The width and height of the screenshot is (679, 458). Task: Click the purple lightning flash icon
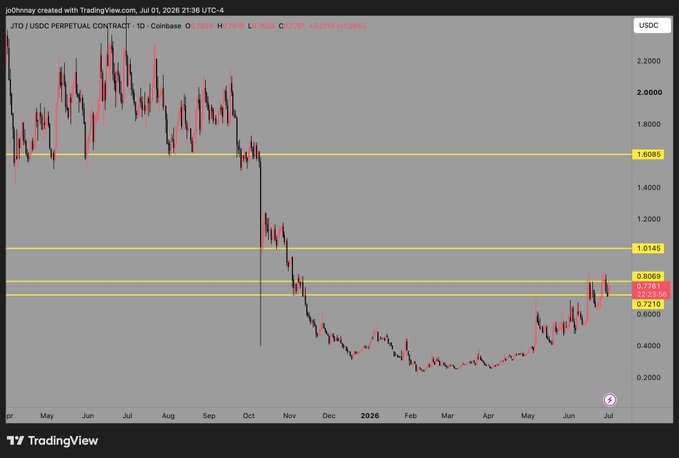610,400
